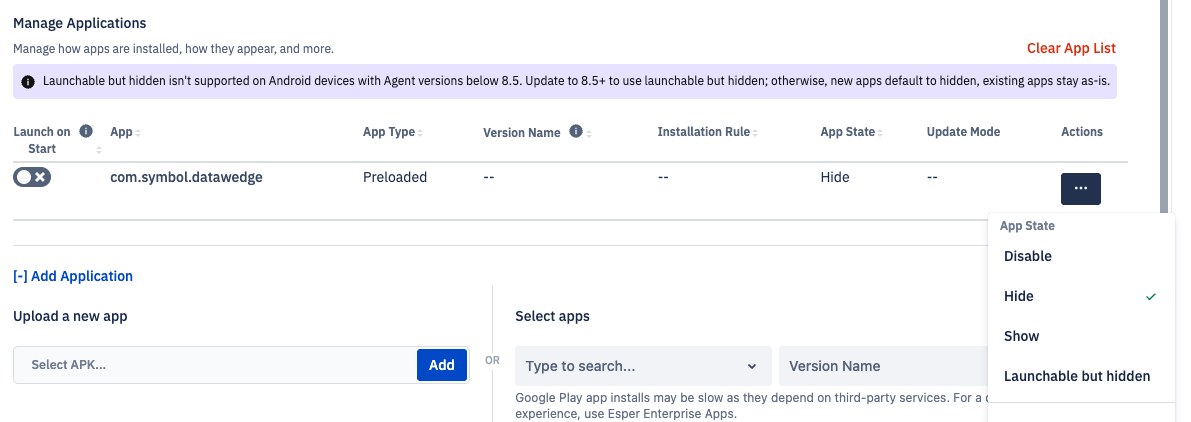Click the Upload a new app heading
1191x422 pixels.
point(70,316)
